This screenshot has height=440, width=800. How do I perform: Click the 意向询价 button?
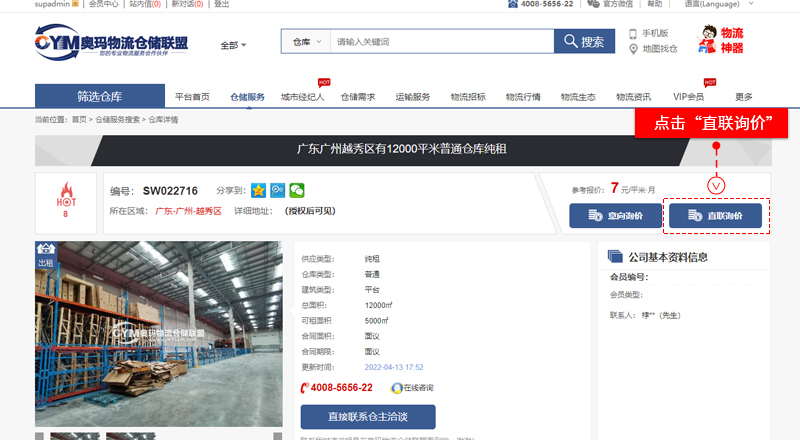coord(615,215)
